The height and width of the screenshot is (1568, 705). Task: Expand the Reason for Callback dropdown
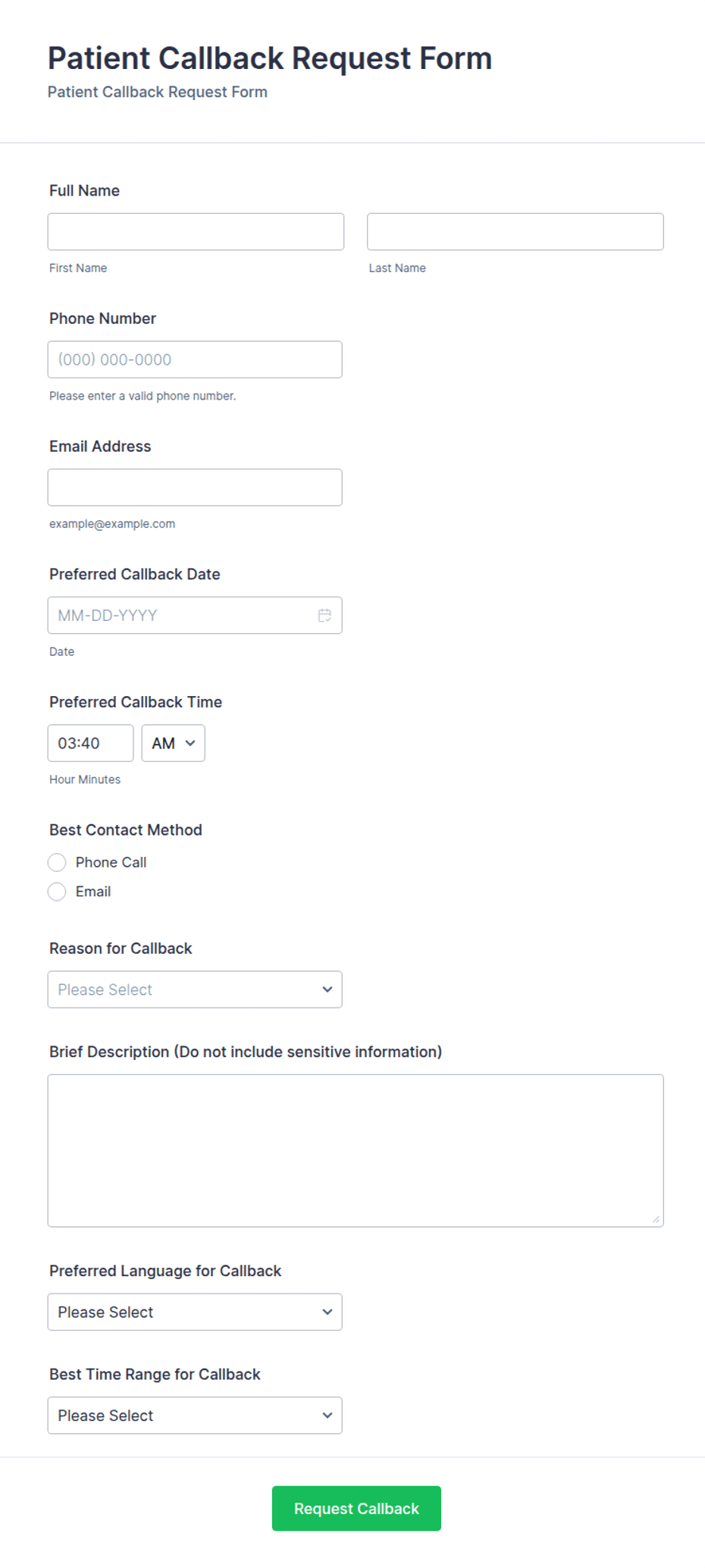[x=195, y=989]
